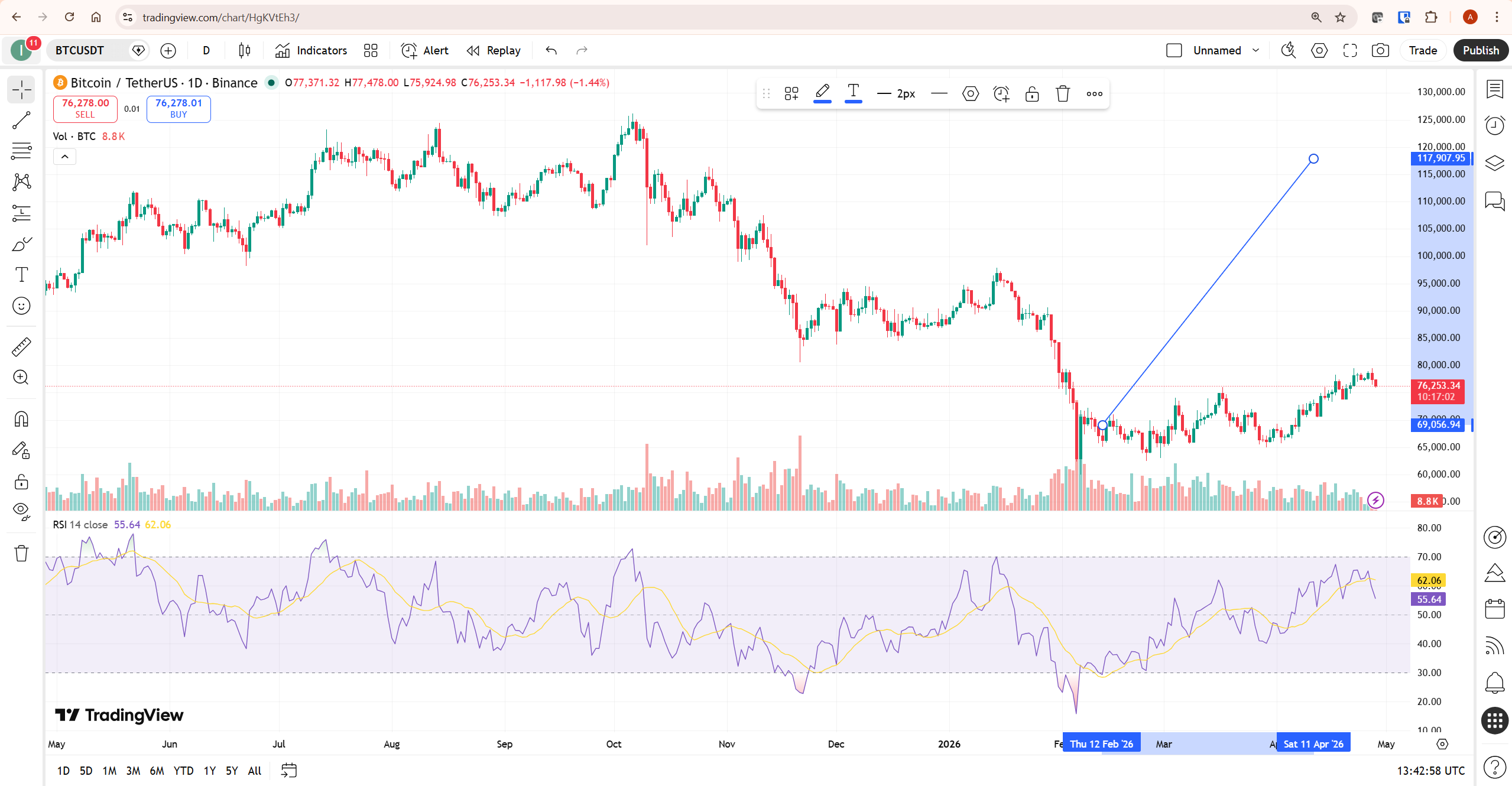This screenshot has height=786, width=1512.
Task: Bookmark this page with the star
Action: pos(1340,17)
